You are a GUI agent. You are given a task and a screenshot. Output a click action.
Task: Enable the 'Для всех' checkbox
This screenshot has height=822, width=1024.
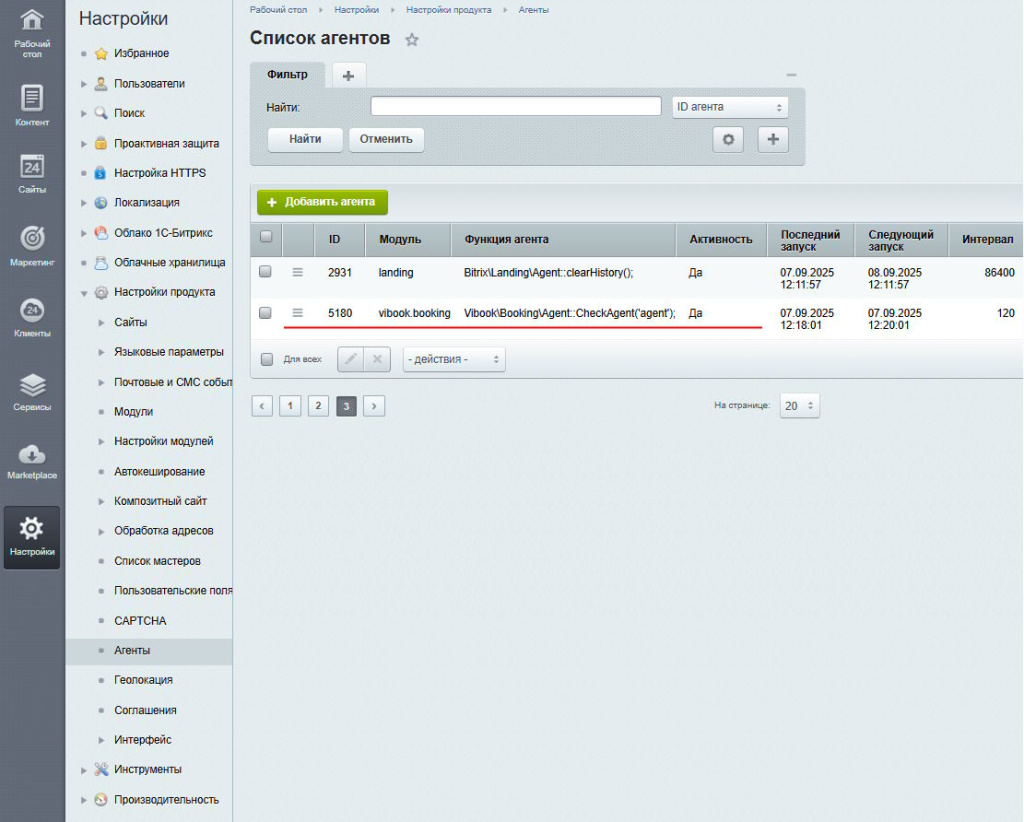point(267,359)
